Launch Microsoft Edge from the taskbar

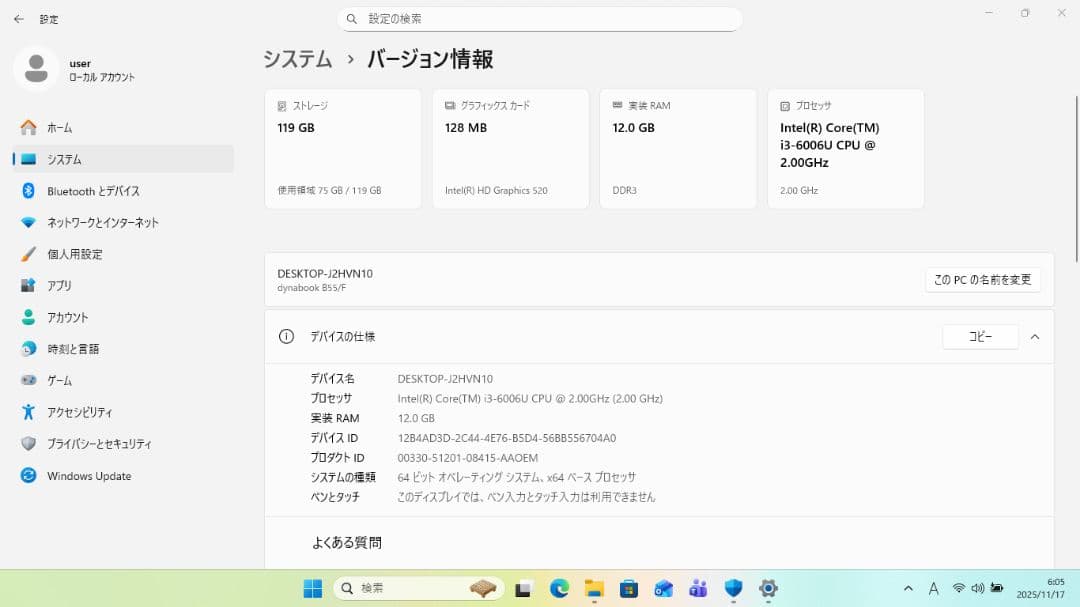559,588
